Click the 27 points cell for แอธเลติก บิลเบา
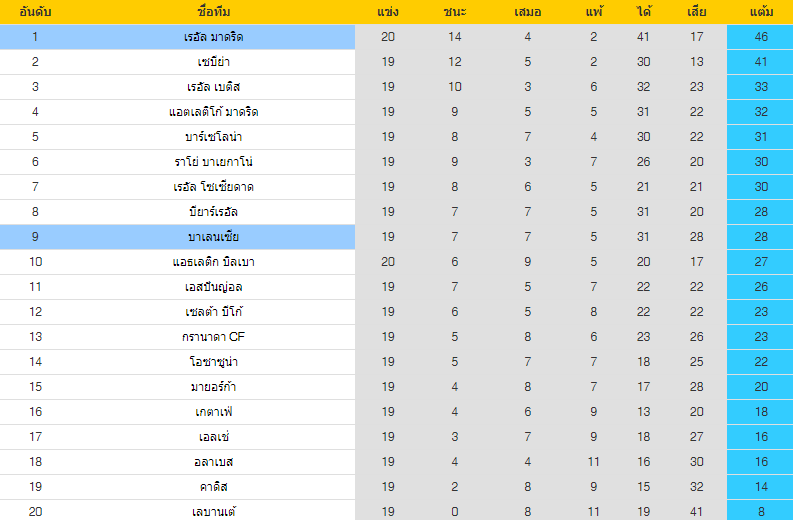The width and height of the screenshot is (793, 520). click(761, 262)
